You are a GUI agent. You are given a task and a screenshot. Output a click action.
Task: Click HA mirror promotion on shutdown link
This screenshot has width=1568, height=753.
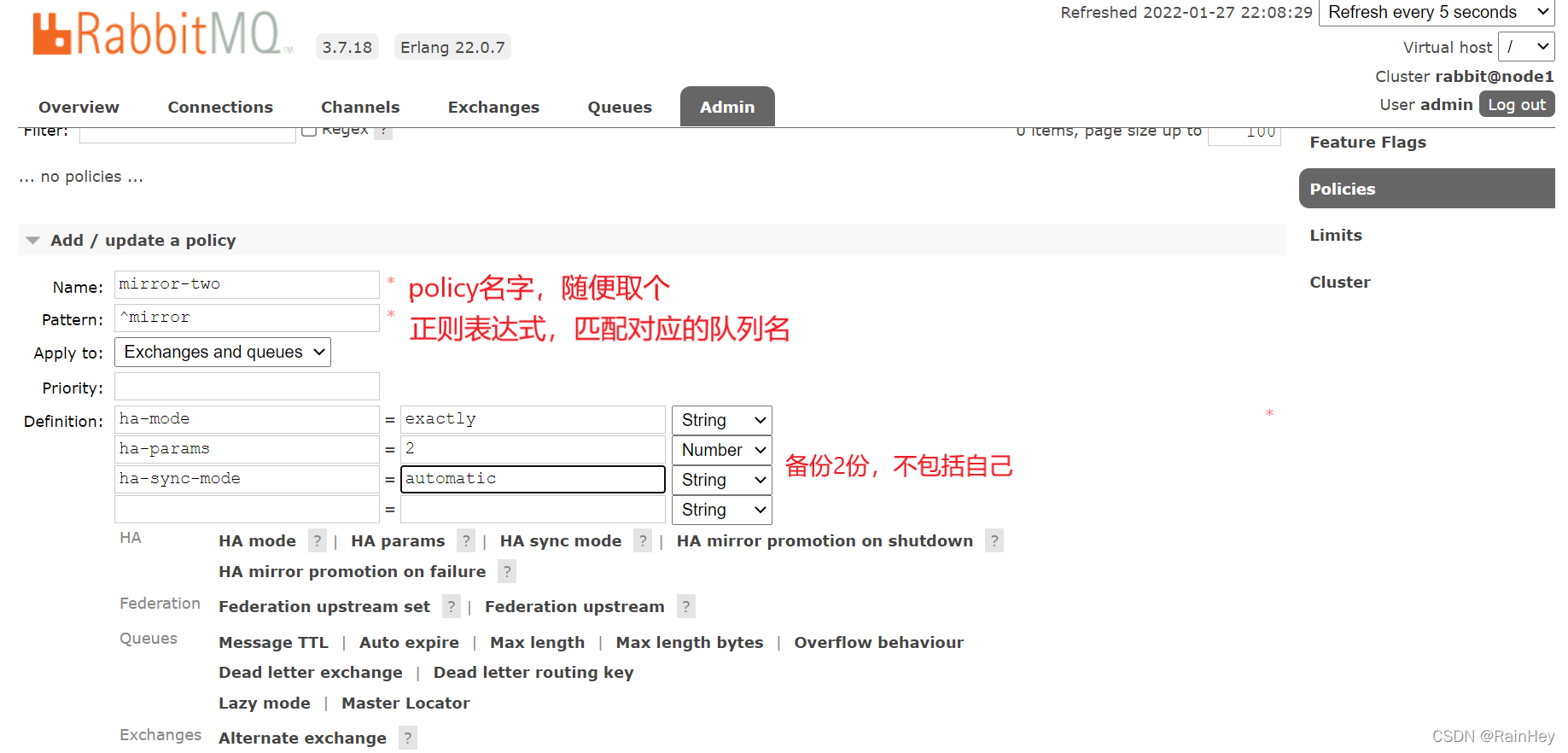pyautogui.click(x=825, y=540)
